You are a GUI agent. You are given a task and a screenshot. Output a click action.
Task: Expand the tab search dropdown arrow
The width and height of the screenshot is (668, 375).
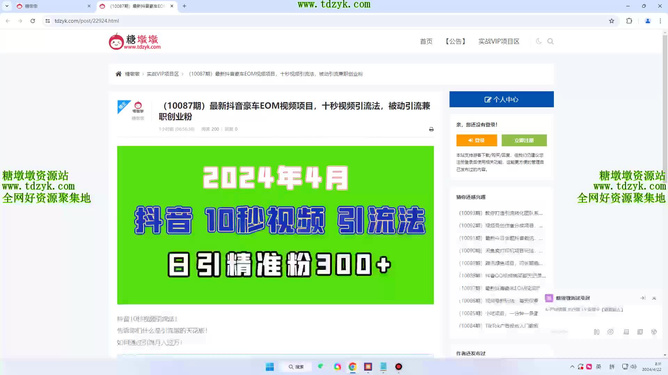tap(7, 6)
